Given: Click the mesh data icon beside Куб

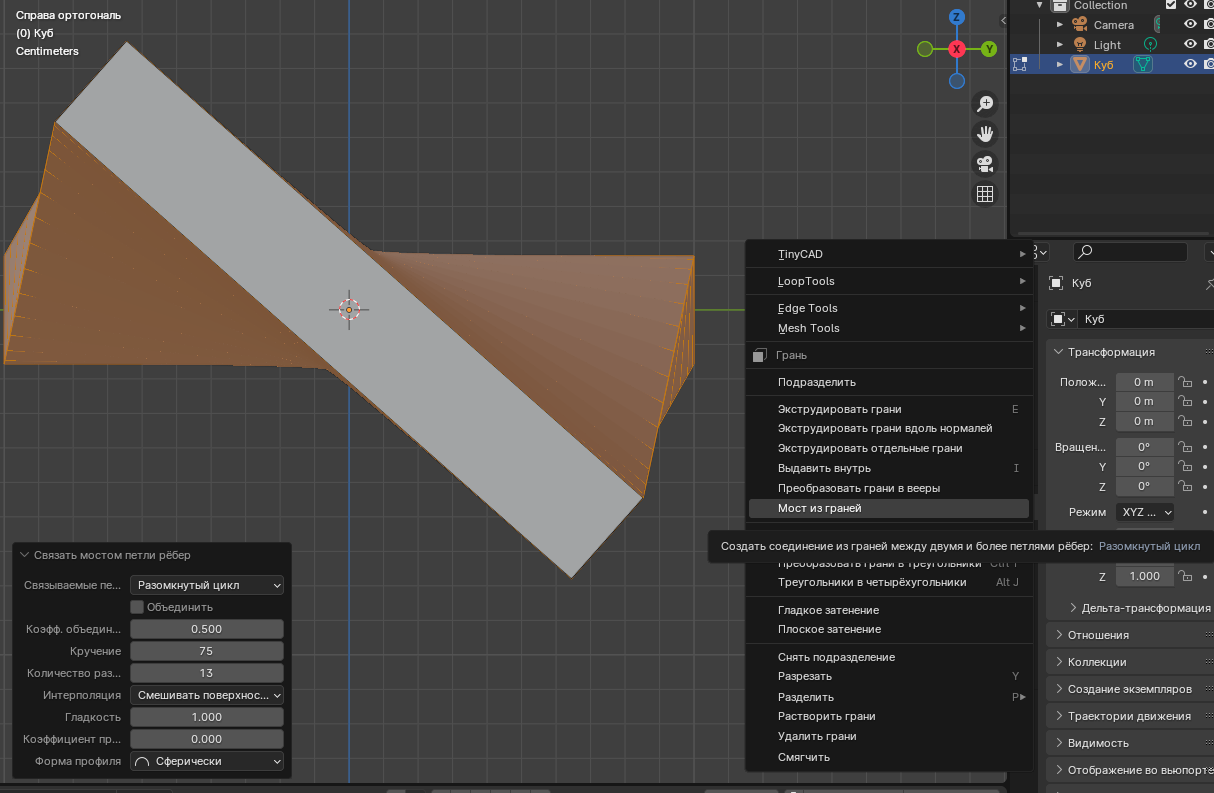Looking at the screenshot, I should click(1142, 64).
